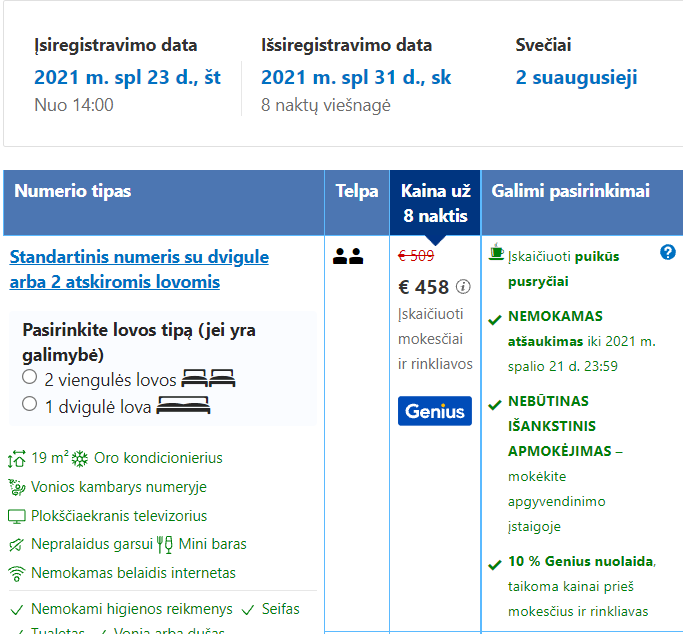Click the Mini baras fork and glass icon
This screenshot has width=683, height=634.
click(165, 544)
